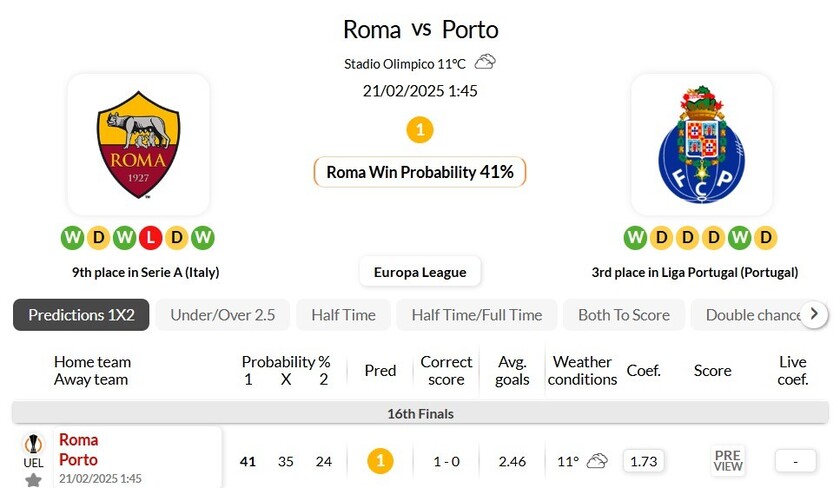Click the Porto club crest logo

click(701, 145)
